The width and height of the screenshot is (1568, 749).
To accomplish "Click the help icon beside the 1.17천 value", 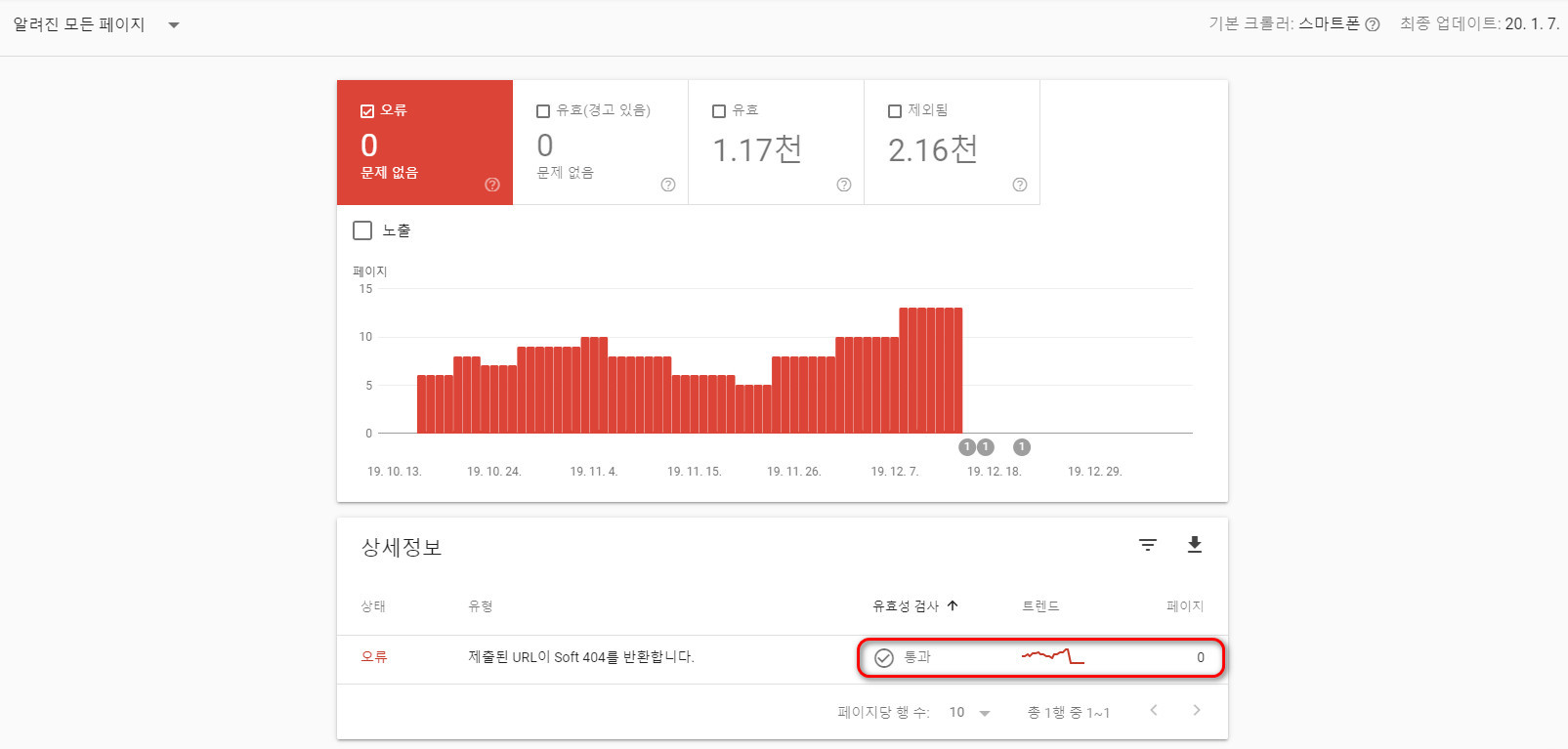I will click(x=844, y=185).
